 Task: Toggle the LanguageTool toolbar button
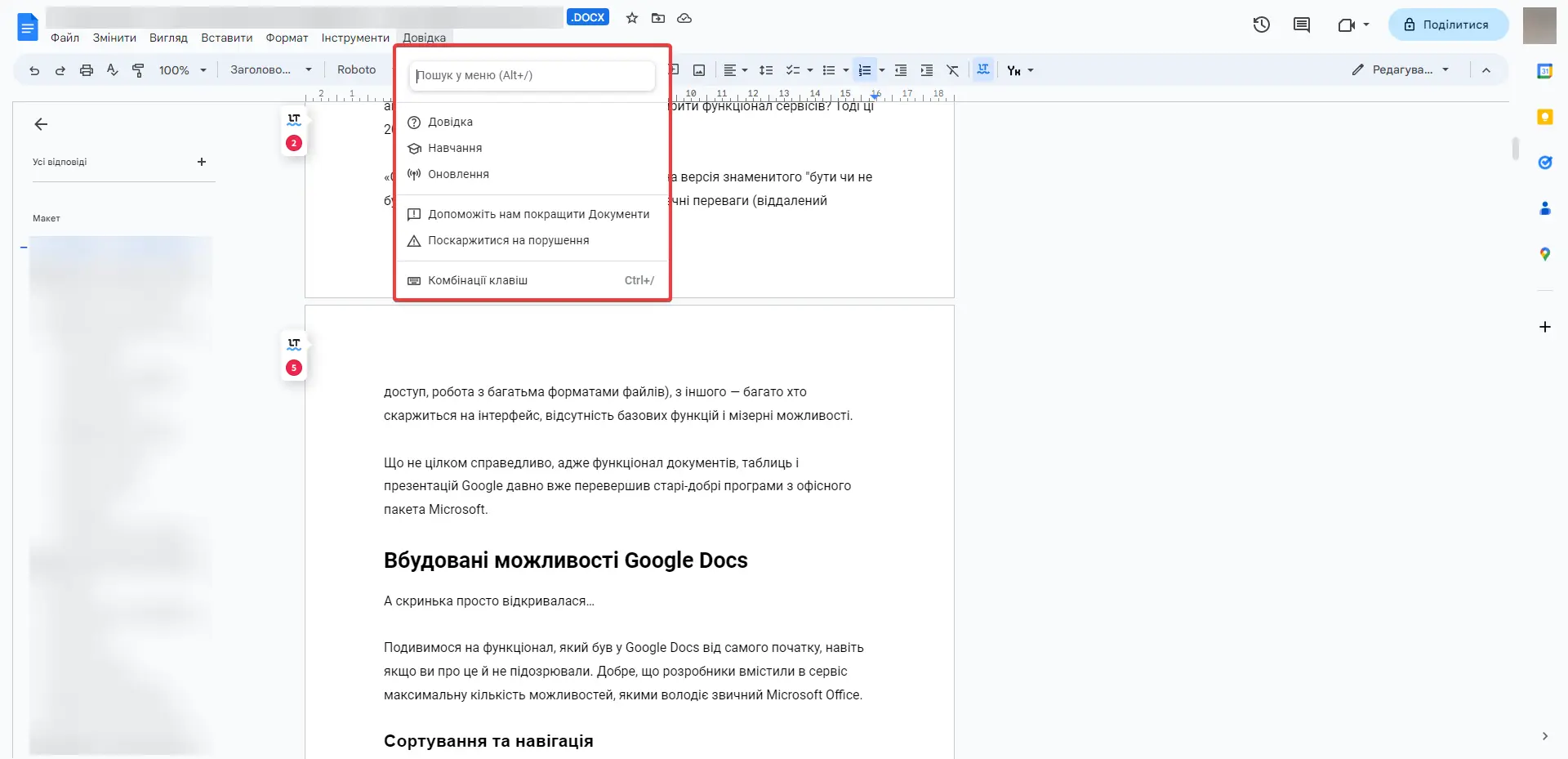(x=983, y=69)
